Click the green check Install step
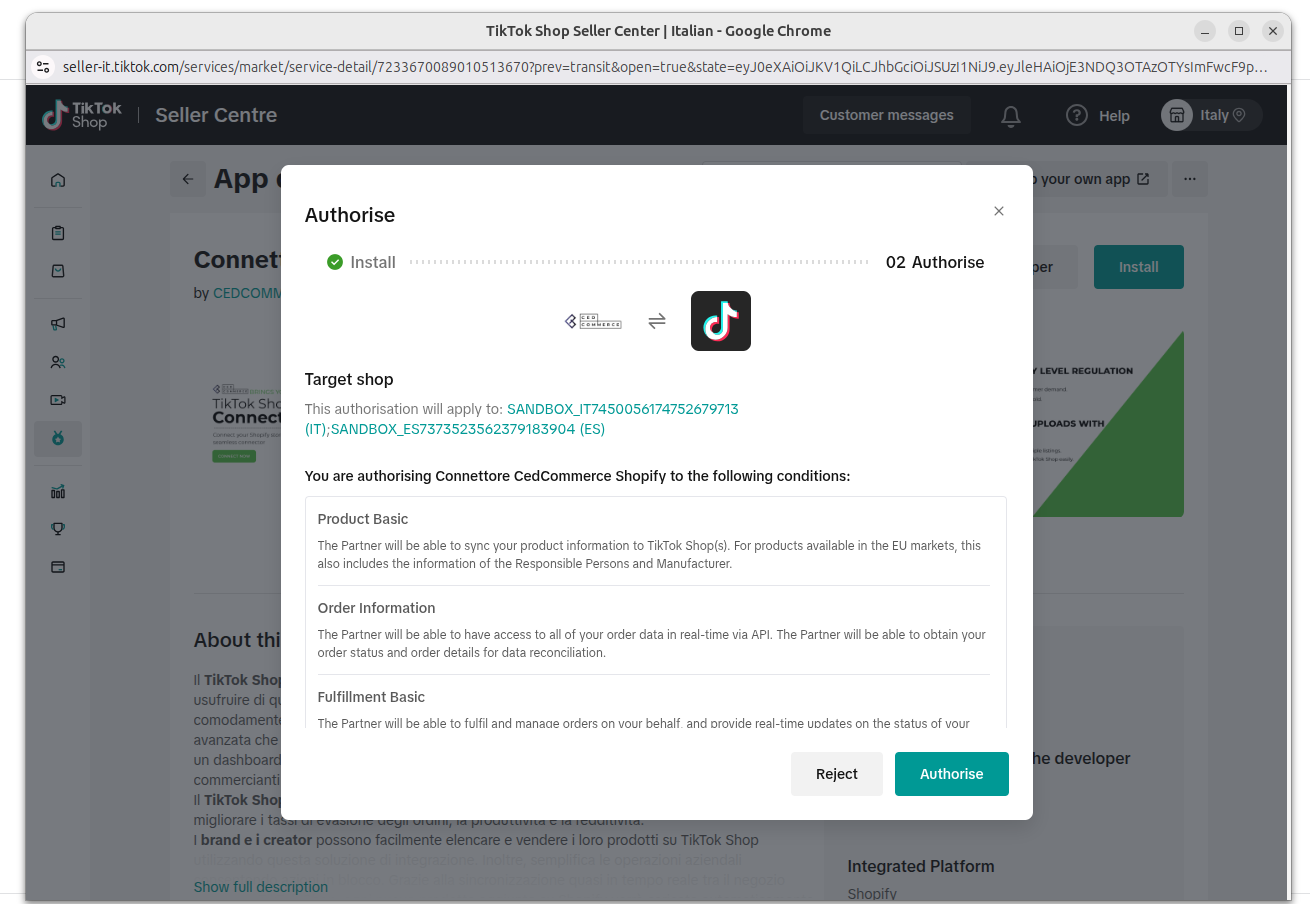This screenshot has height=904, width=1310. [361, 262]
